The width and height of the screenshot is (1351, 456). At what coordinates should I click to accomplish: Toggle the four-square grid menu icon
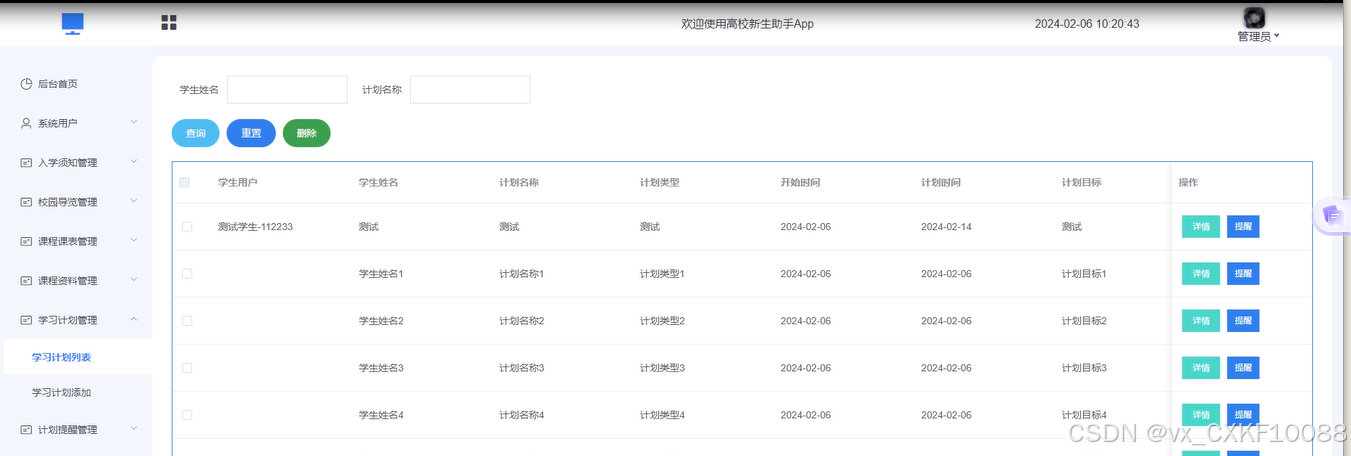tap(169, 23)
